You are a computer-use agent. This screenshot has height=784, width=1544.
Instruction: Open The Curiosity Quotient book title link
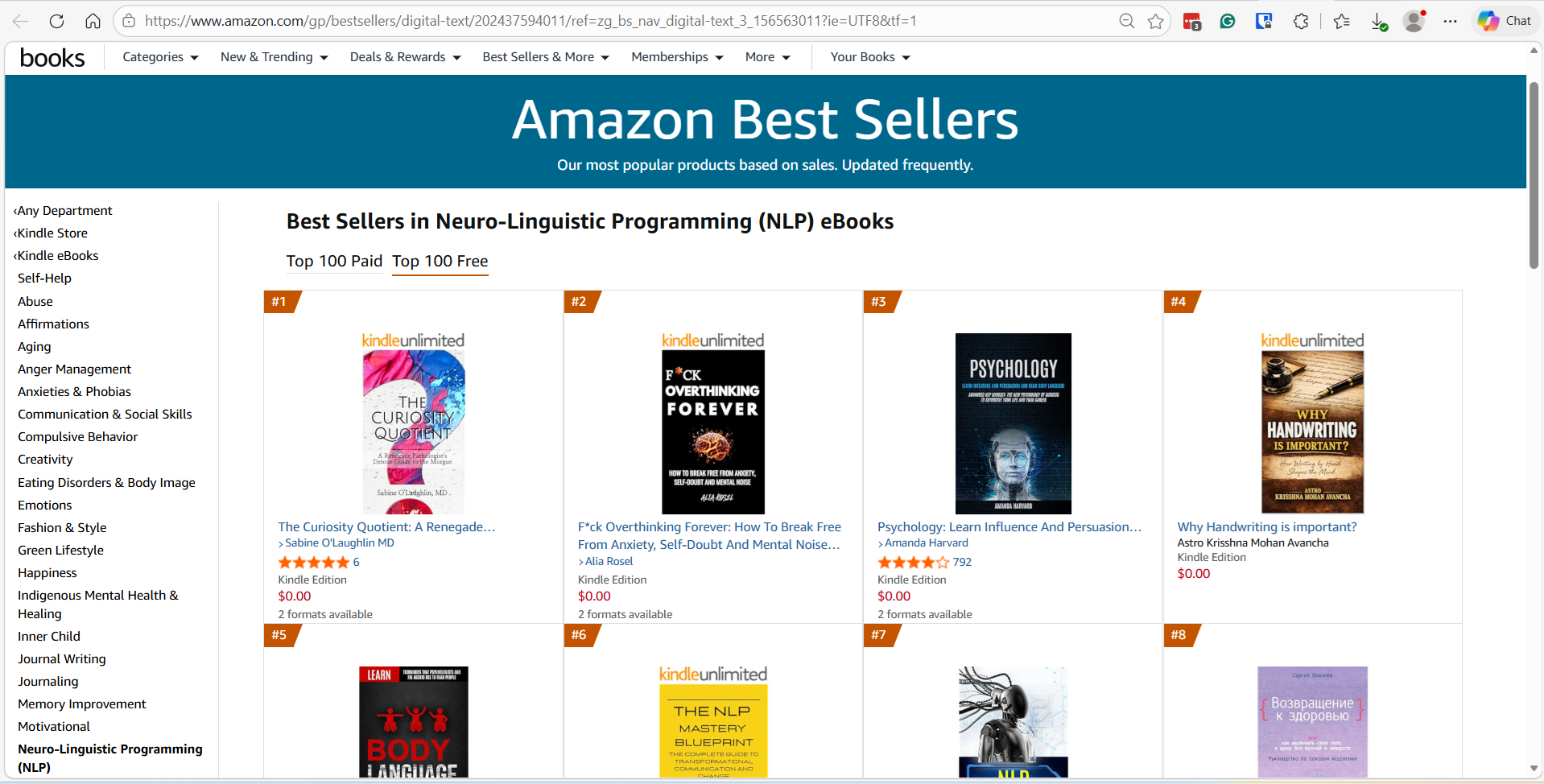[x=386, y=526]
